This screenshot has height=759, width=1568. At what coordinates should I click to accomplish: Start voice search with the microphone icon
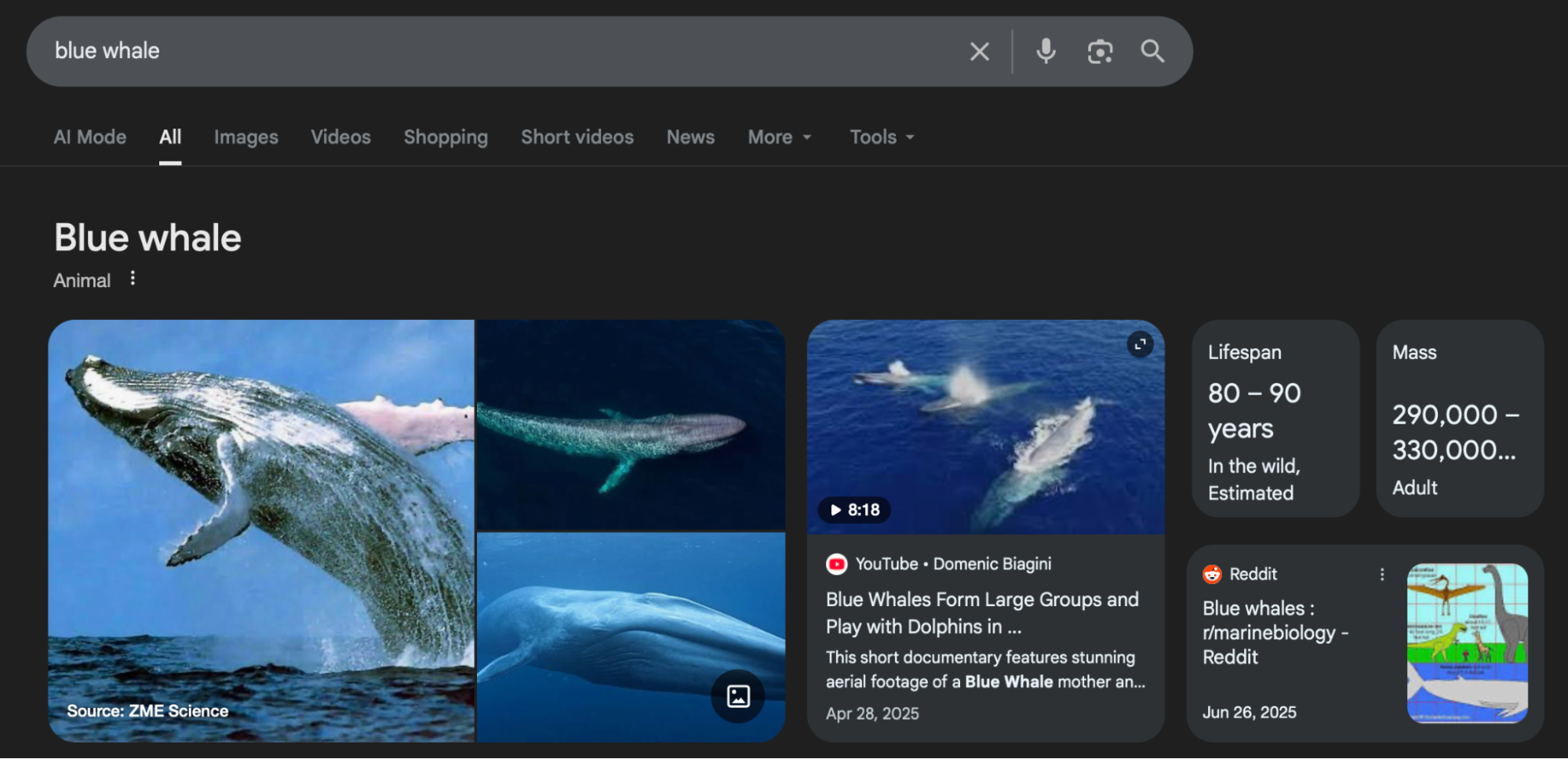click(1046, 52)
